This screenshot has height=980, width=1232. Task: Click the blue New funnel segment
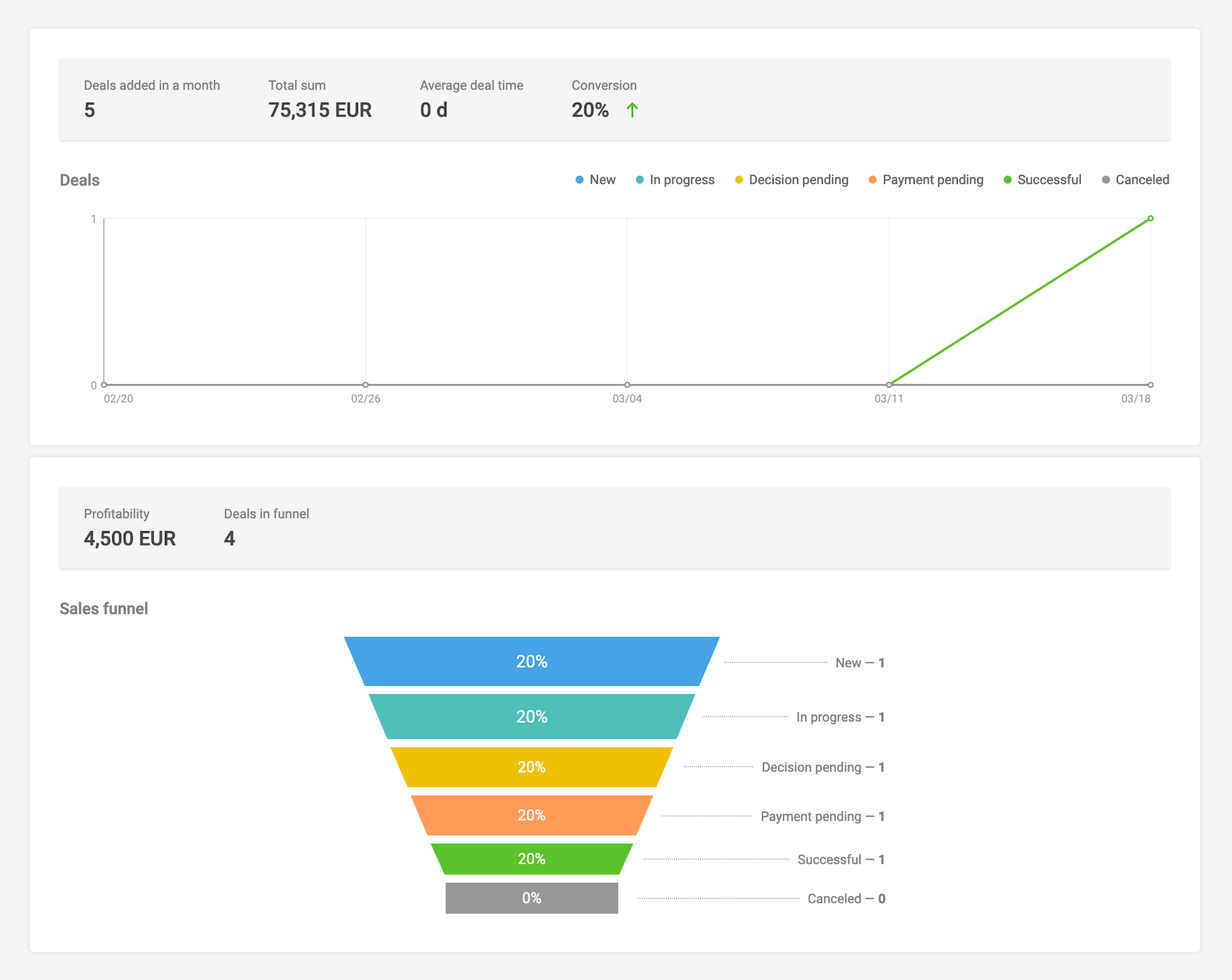point(532,662)
